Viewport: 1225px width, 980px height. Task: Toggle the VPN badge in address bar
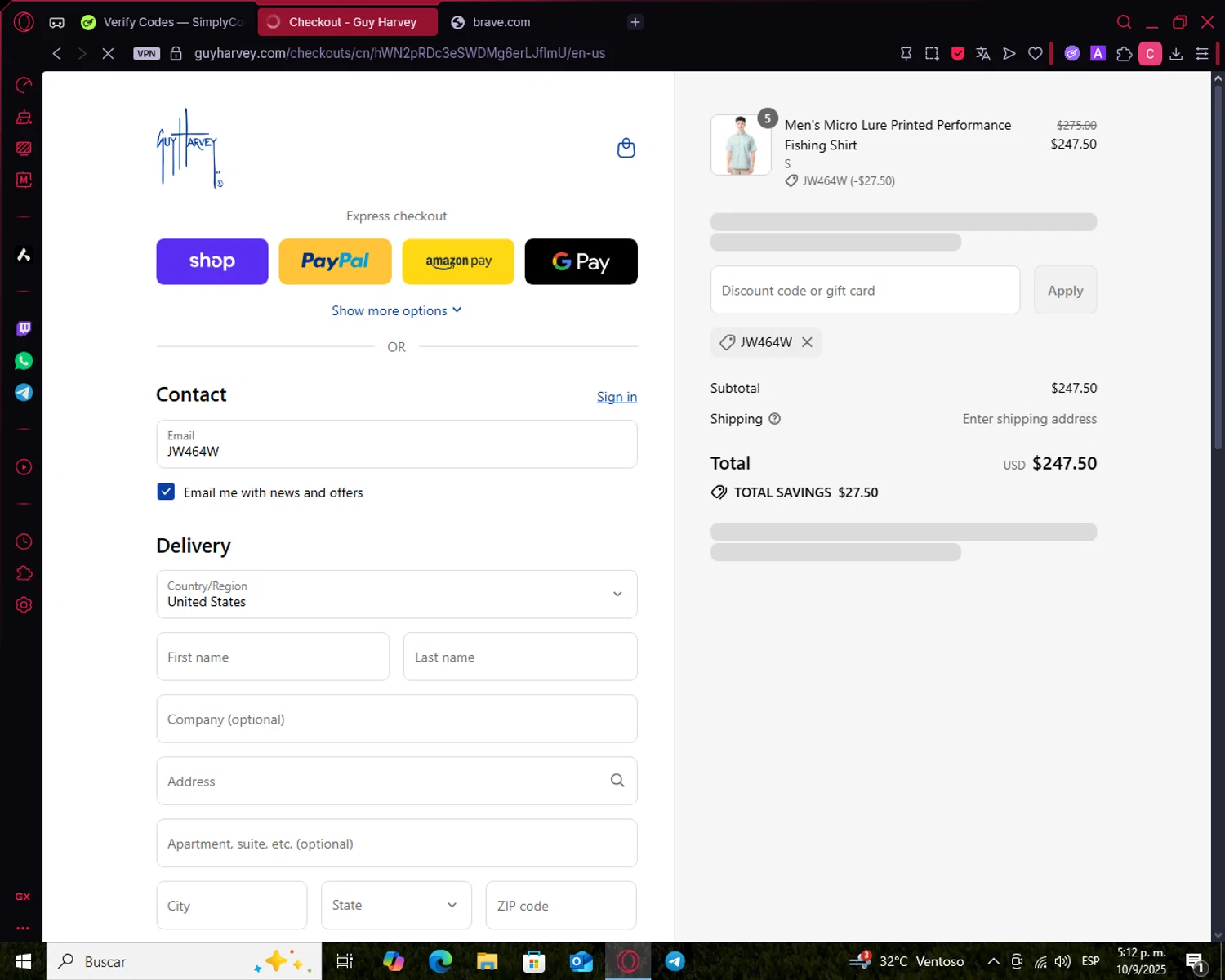147,53
